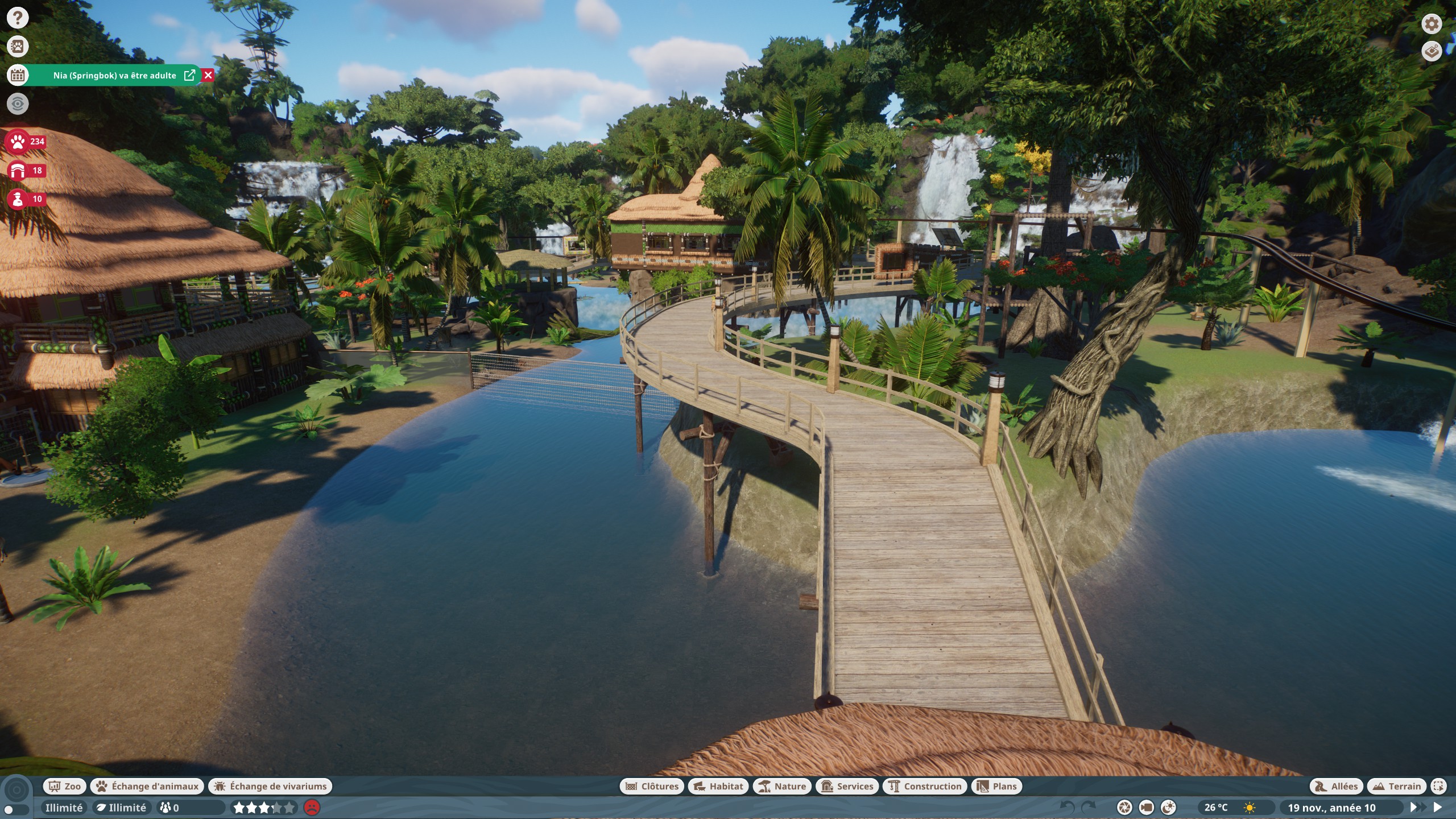Set fast-forward game speed
Image resolution: width=1456 pixels, height=819 pixels.
[x=1417, y=808]
